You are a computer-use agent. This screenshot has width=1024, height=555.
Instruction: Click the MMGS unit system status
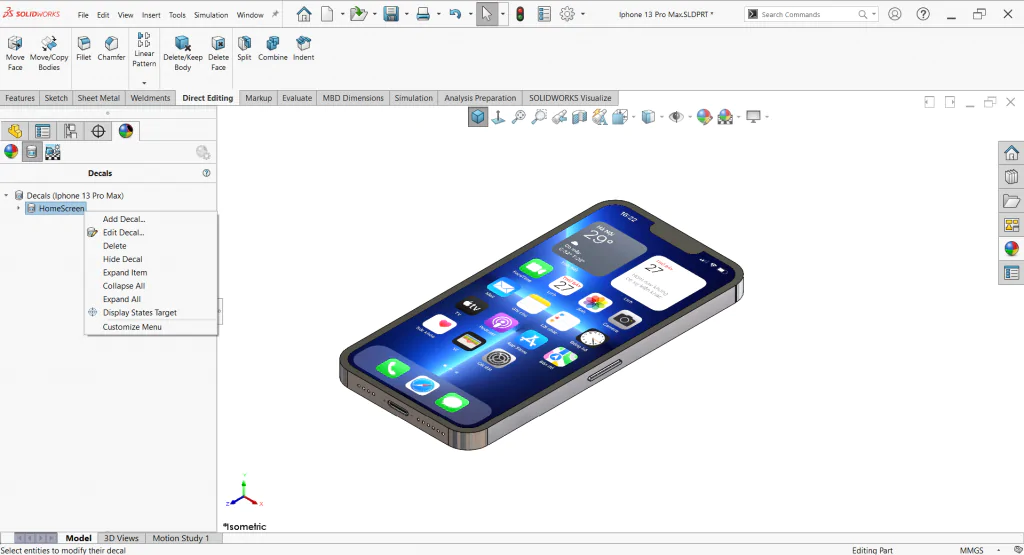click(972, 550)
